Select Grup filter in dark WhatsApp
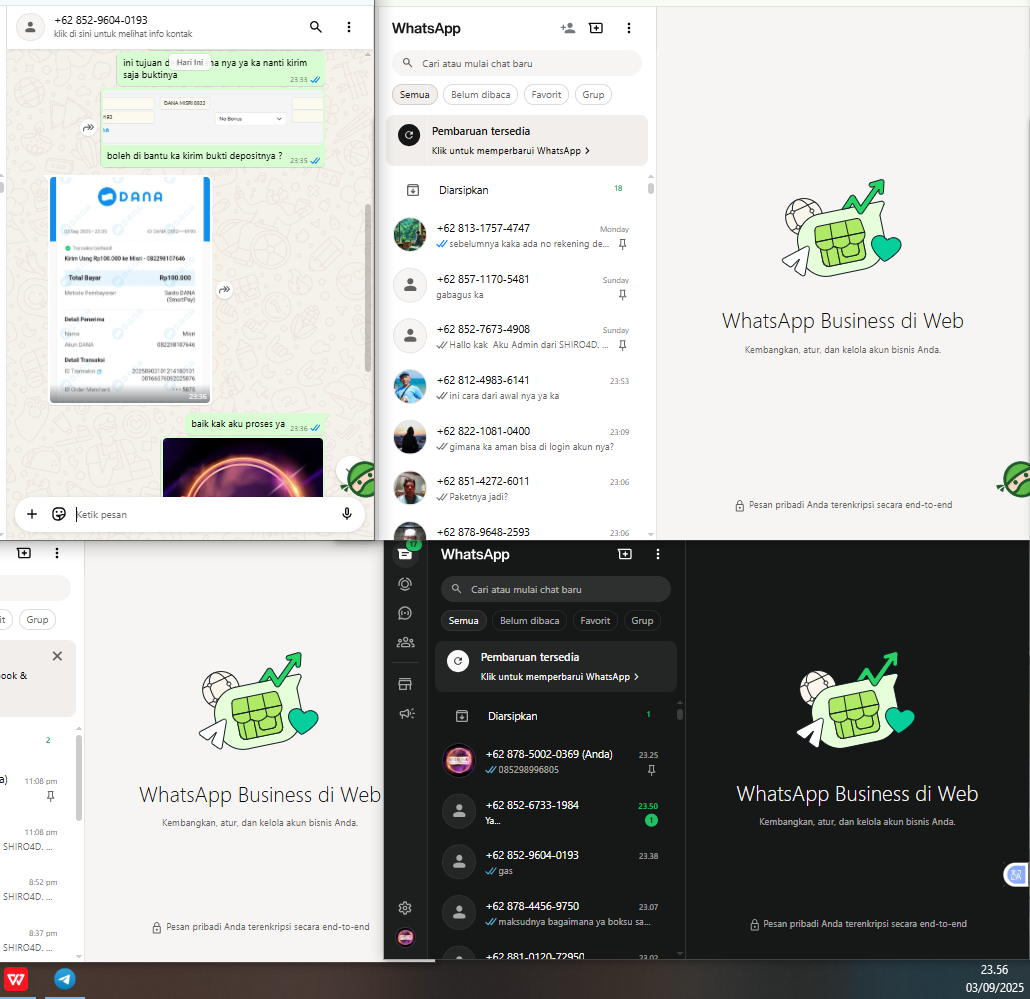The image size is (1030, 999). 642,621
